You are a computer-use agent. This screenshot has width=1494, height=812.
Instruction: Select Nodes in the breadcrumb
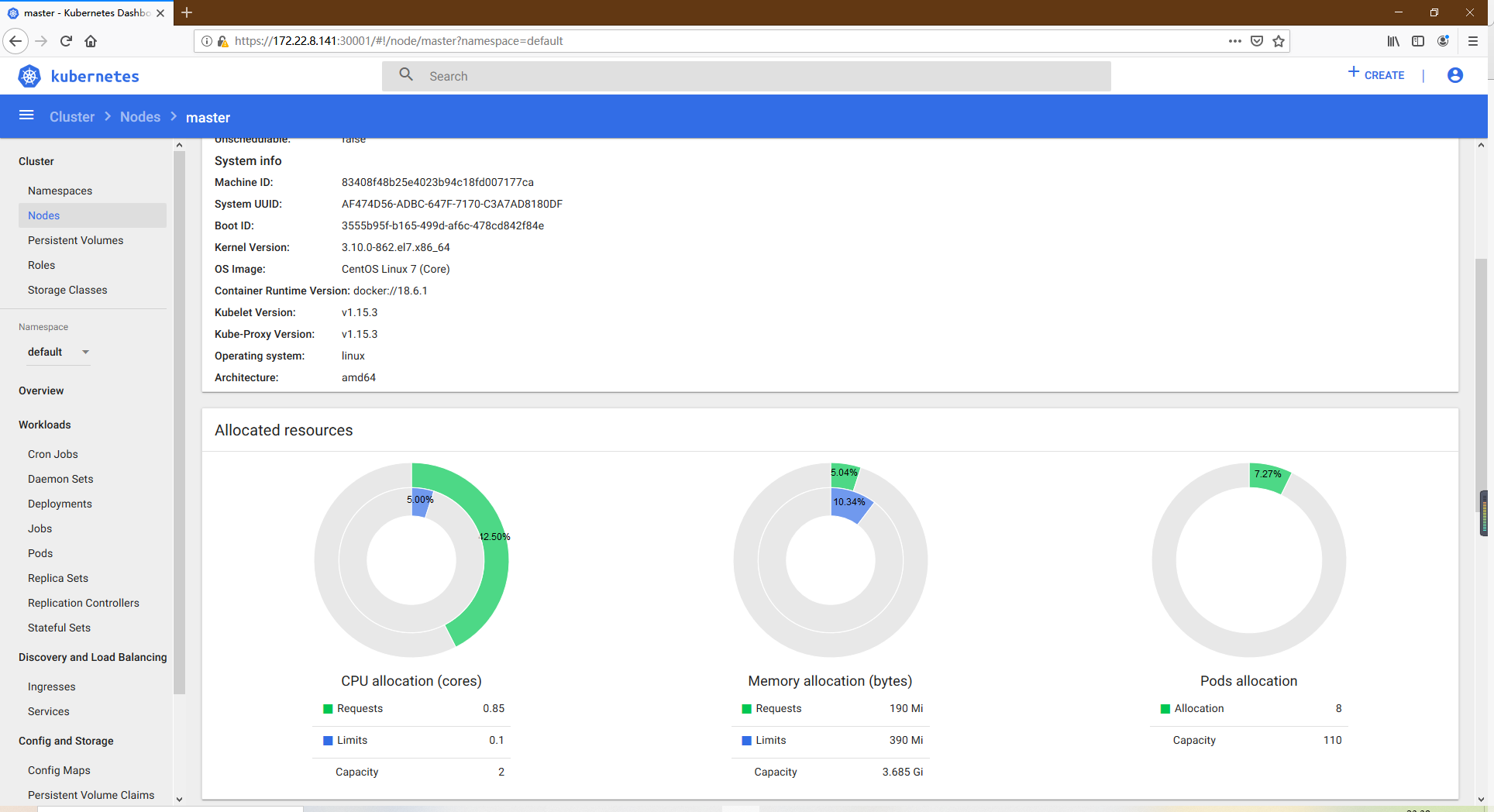coord(140,117)
